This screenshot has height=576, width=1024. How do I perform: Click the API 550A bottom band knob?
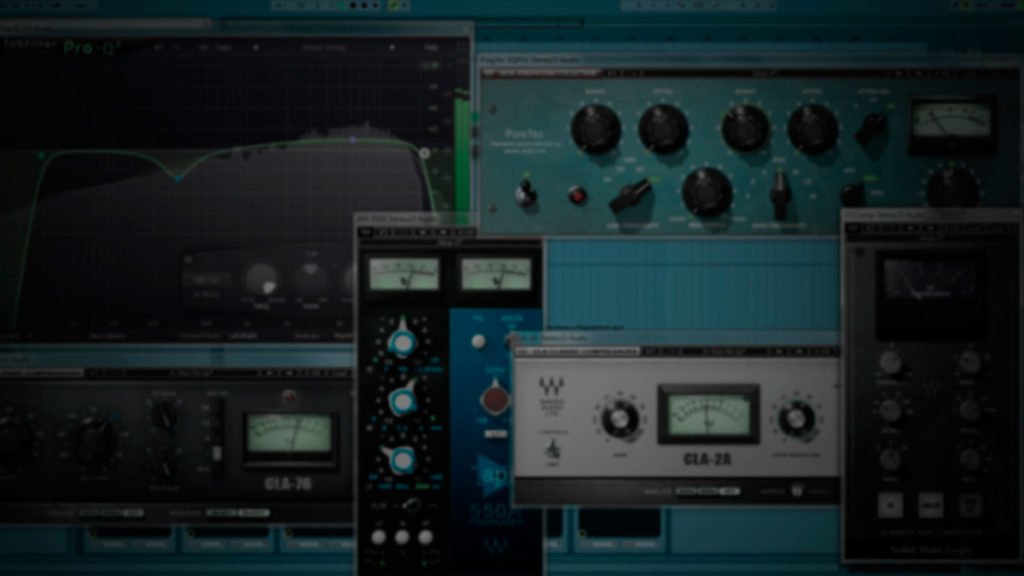(402, 458)
